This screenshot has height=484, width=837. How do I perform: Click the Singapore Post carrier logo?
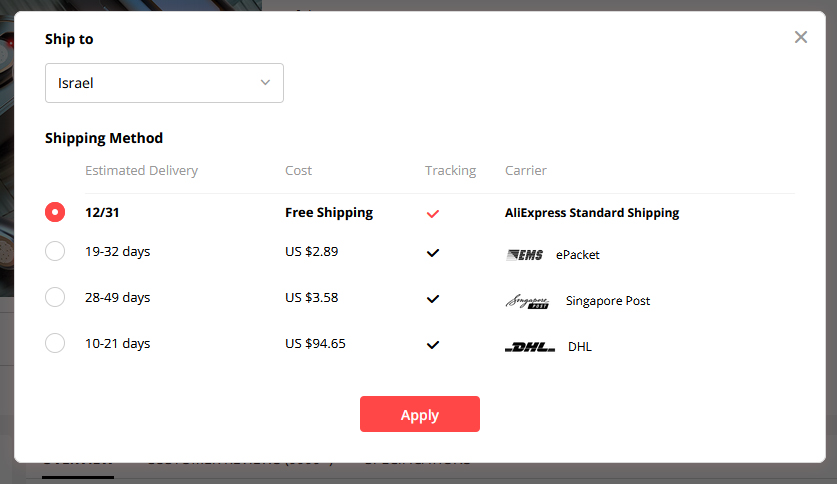[x=527, y=301]
